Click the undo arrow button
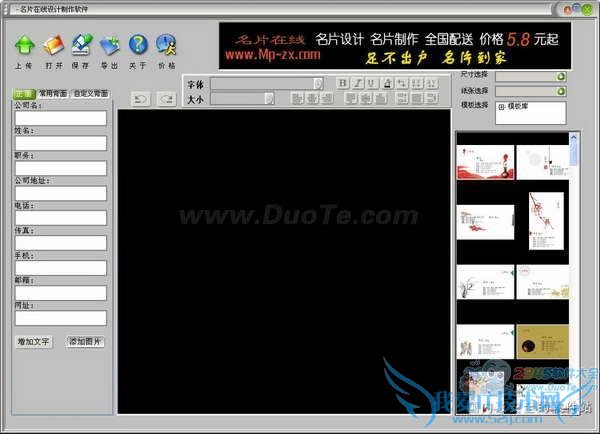The height and width of the screenshot is (434, 600). pyautogui.click(x=140, y=100)
